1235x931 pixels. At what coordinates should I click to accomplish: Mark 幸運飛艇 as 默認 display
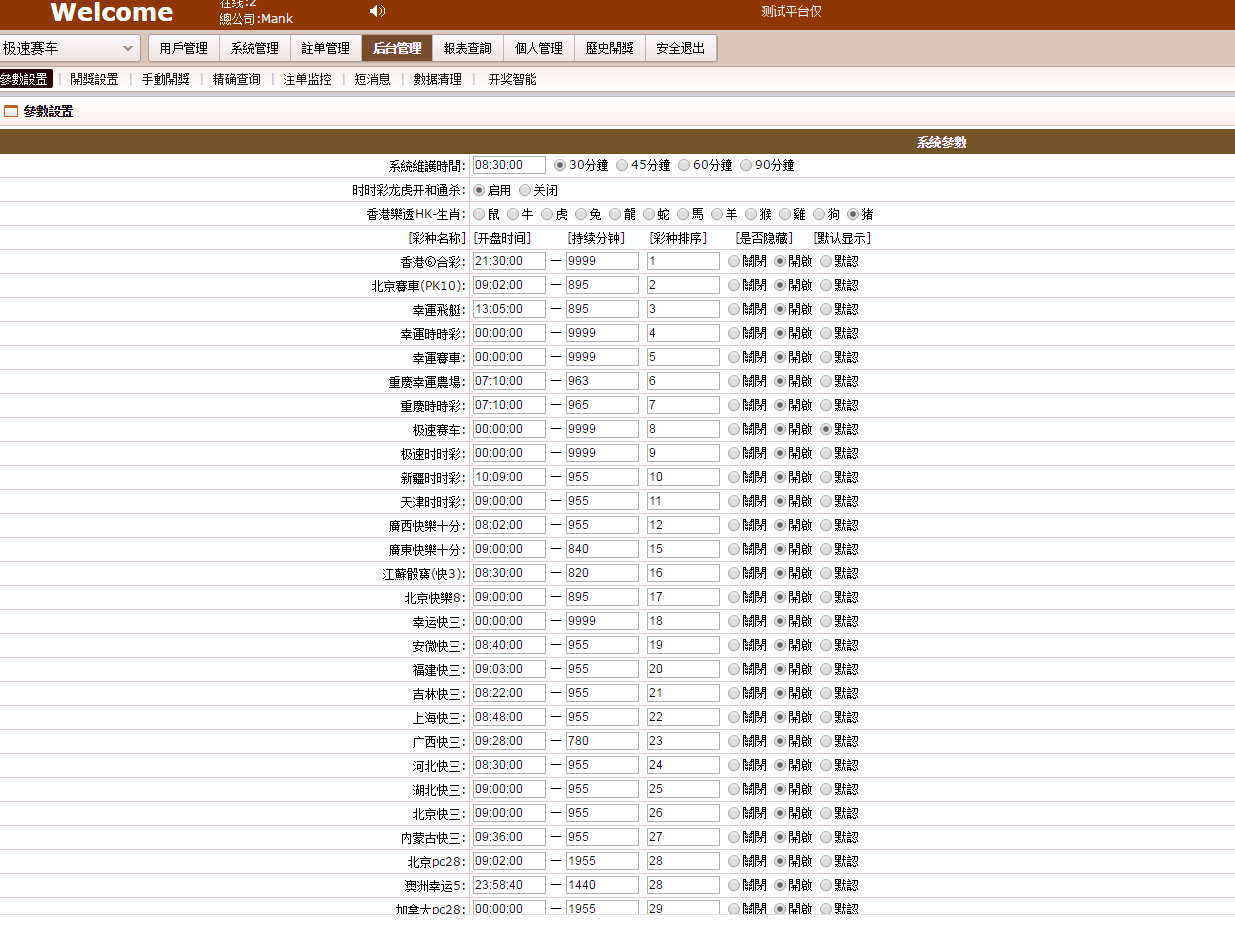coord(826,310)
